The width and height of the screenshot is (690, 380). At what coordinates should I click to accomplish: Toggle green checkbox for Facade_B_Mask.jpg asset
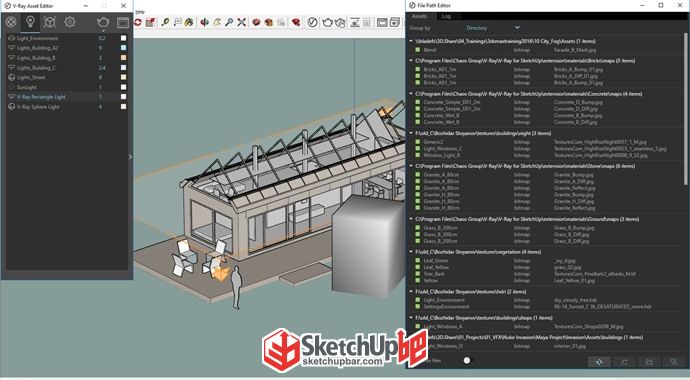(418, 50)
